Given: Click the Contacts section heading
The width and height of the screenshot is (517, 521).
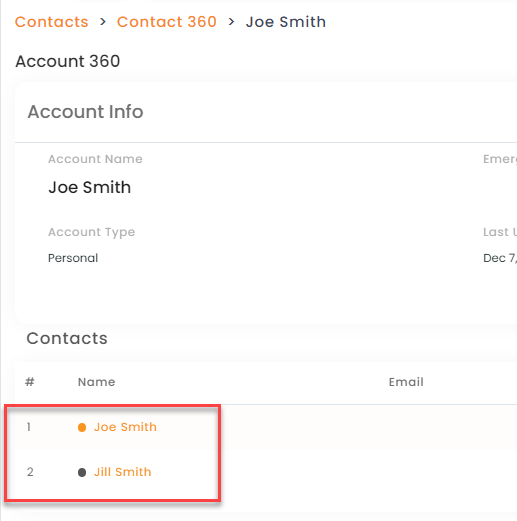Looking at the screenshot, I should pyautogui.click(x=67, y=339).
